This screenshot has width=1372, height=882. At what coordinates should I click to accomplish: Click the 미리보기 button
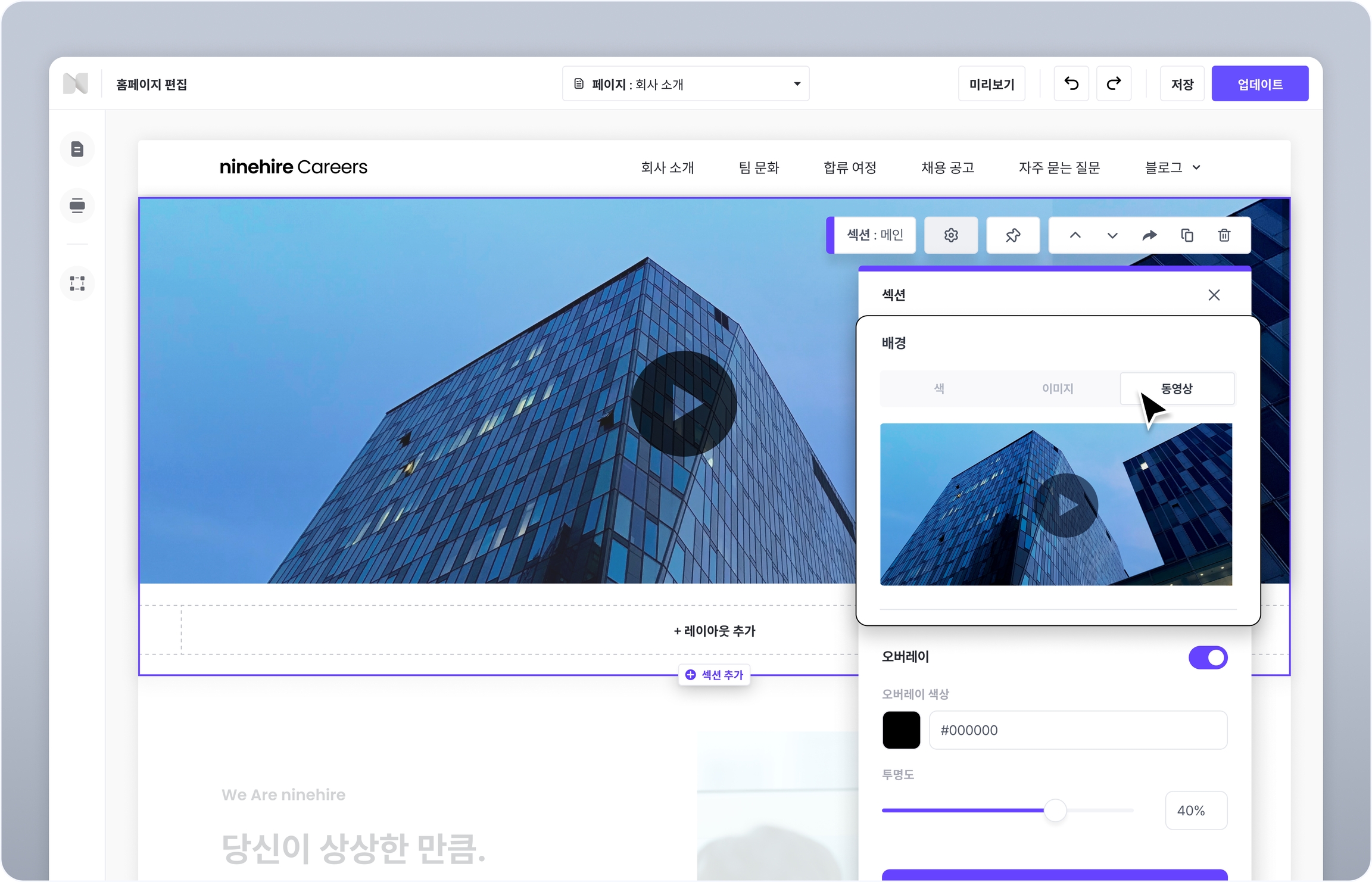(x=991, y=84)
